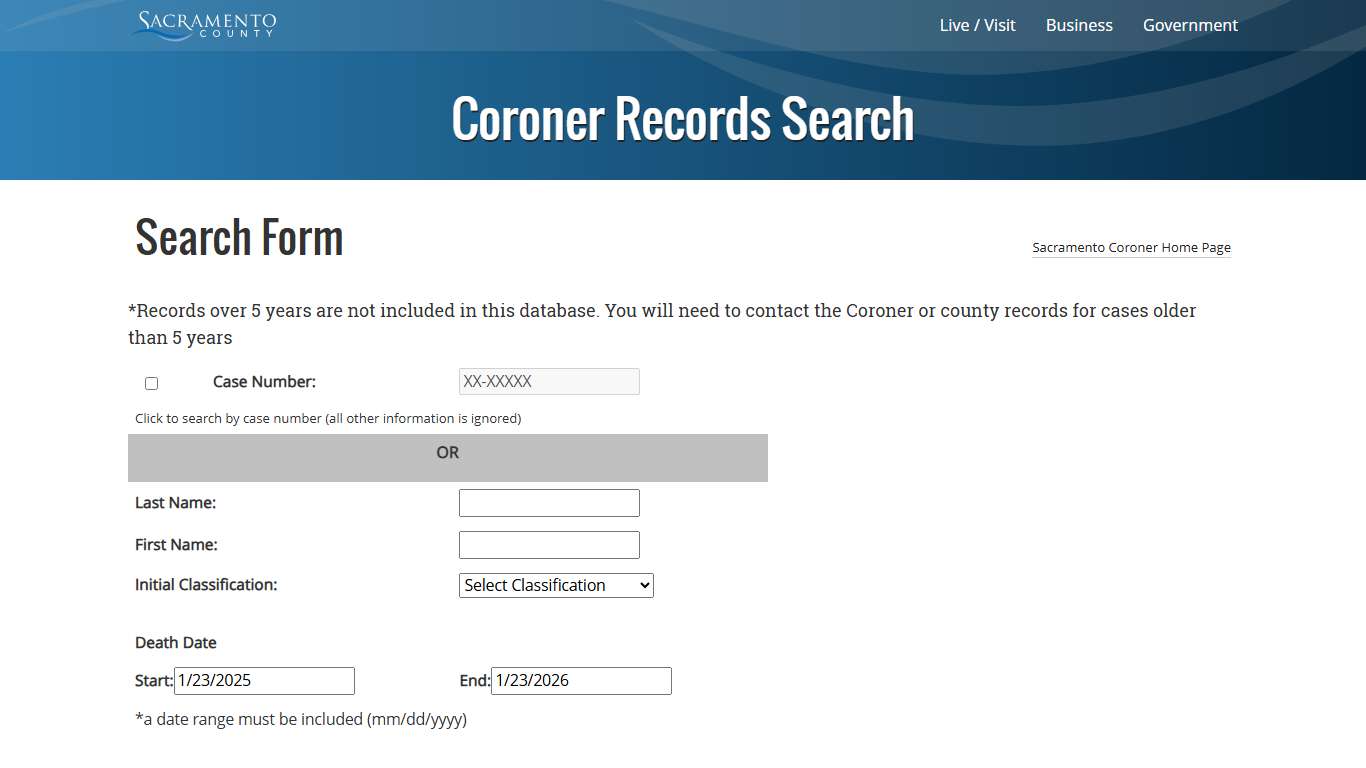Screen dimensions: 1366x768
Task: Click the records over 5 years notice text
Action: click(x=662, y=310)
